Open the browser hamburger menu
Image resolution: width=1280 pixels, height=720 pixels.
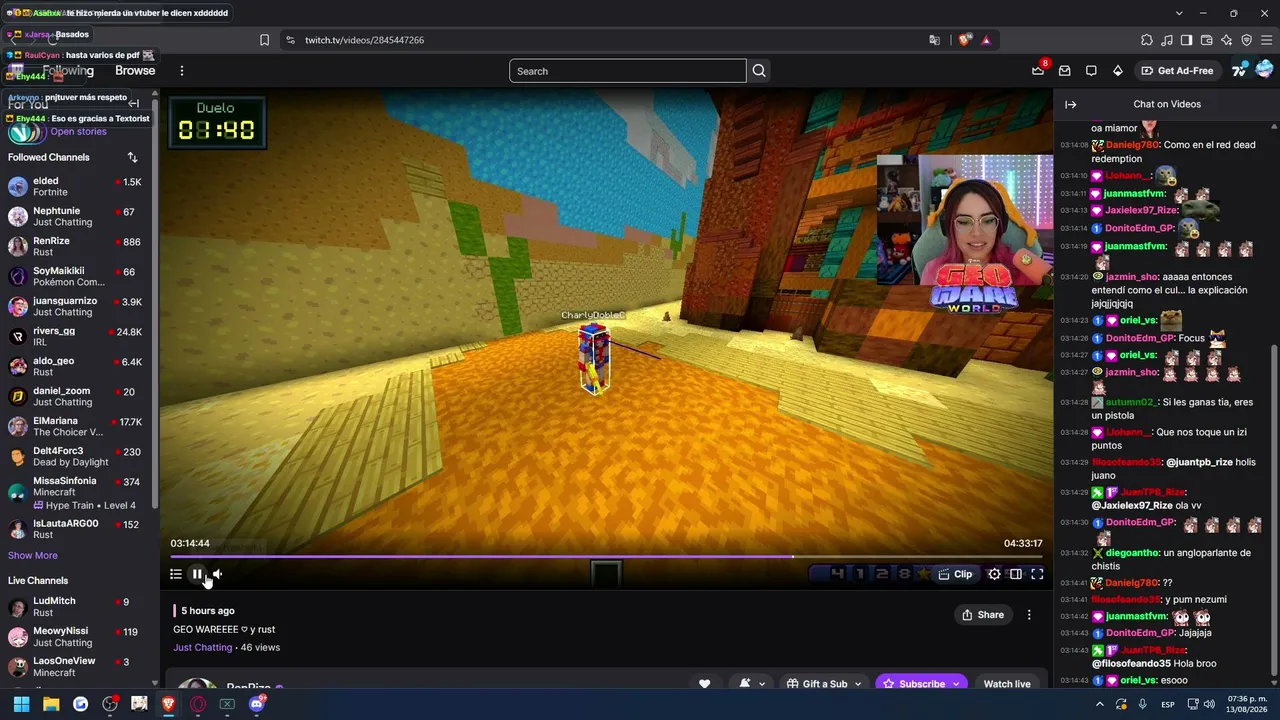pos(1267,40)
